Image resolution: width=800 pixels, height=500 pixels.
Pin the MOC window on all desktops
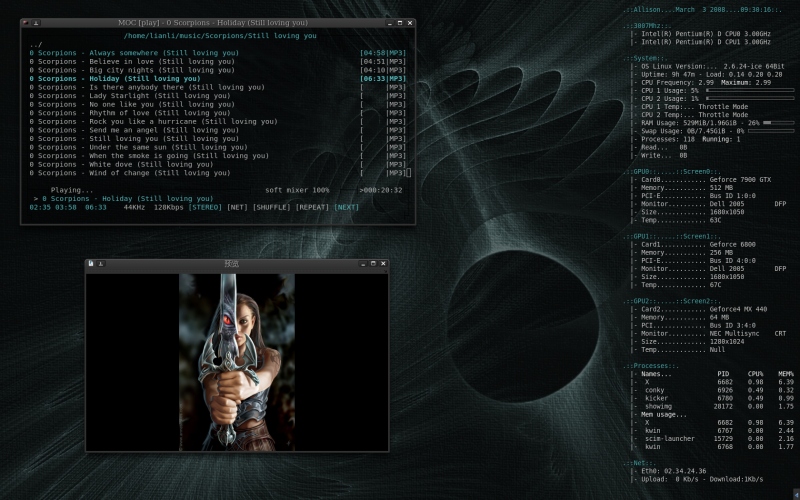(36, 23)
